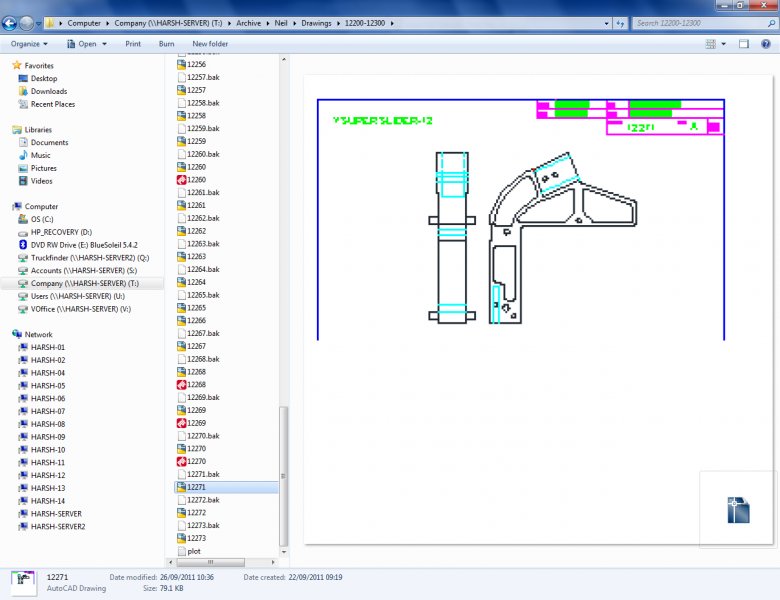Image resolution: width=780 pixels, height=600 pixels.
Task: Select the Music library
Action: [x=40, y=155]
